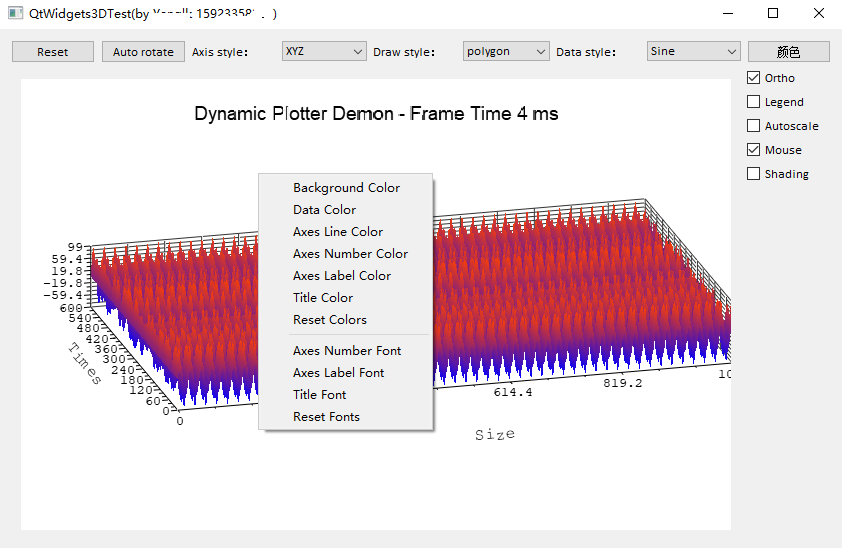This screenshot has width=842, height=550.
Task: Minimize the QtWidgets3DTest window
Action: tap(728, 13)
